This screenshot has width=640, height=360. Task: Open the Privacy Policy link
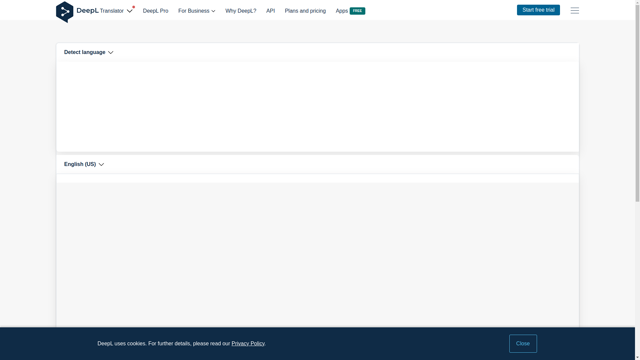pos(248,344)
